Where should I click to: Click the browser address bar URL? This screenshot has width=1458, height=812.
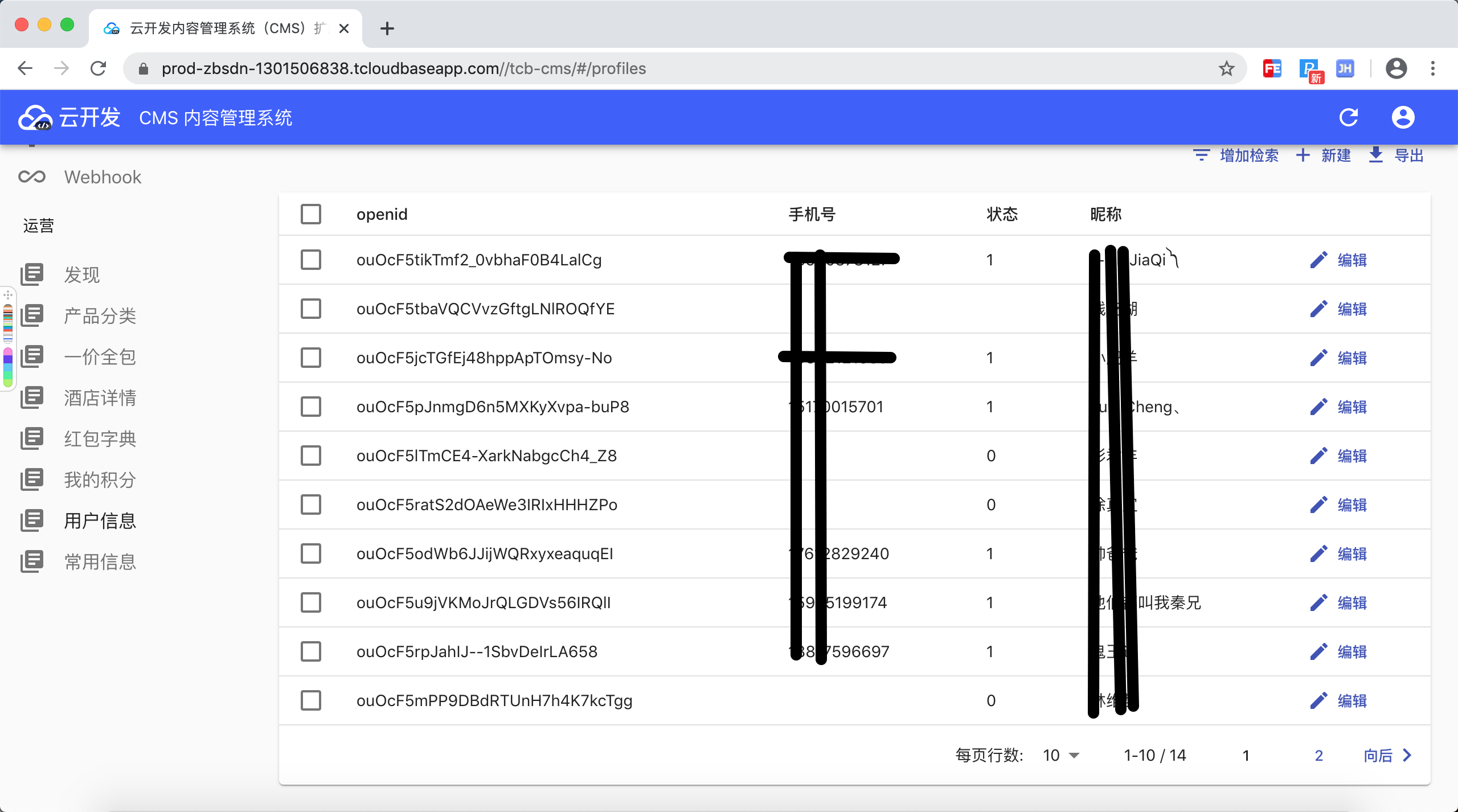point(403,69)
